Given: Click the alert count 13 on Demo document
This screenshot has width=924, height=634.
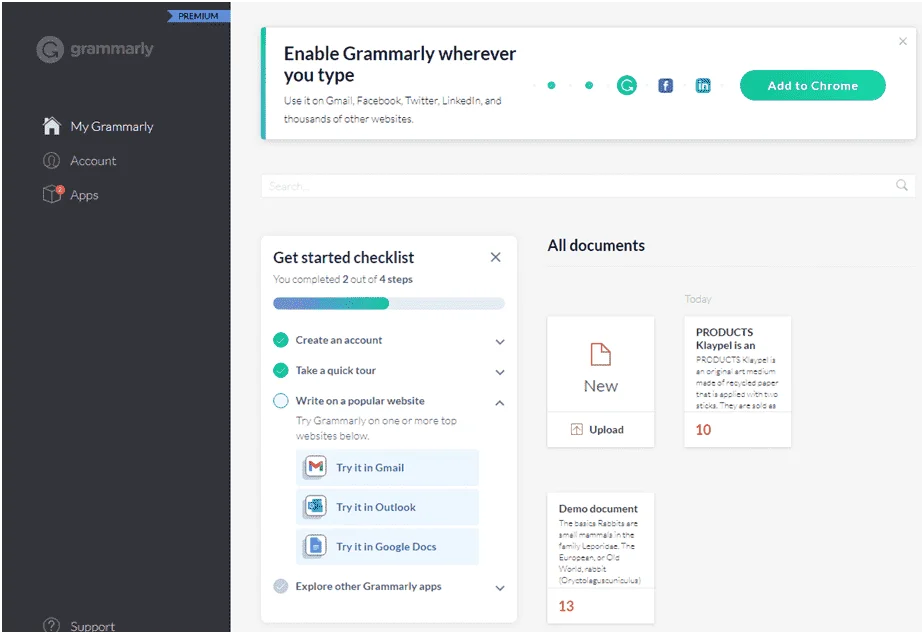Looking at the screenshot, I should pyautogui.click(x=566, y=606).
